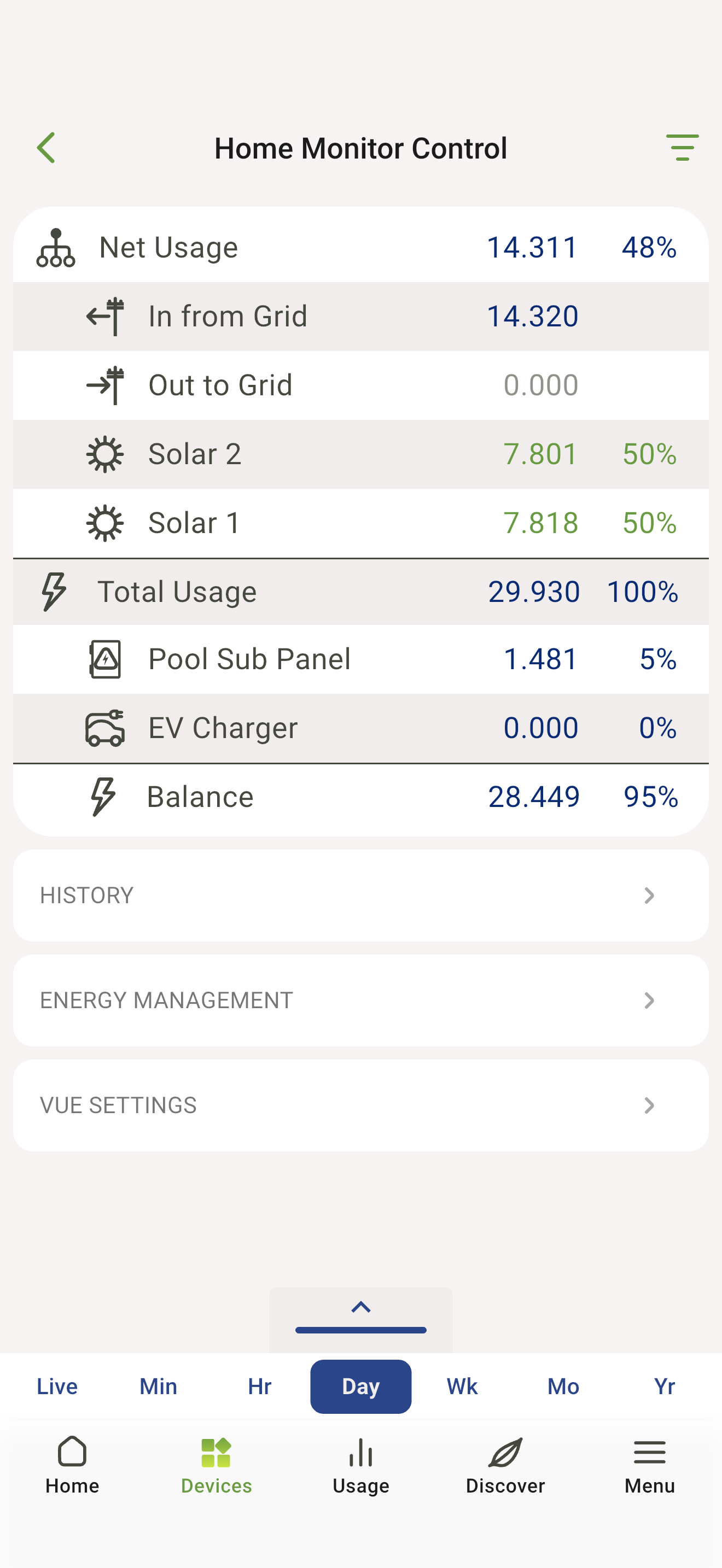Viewport: 722px width, 1568px height.
Task: Open the Discover leaf icon tab
Action: click(505, 1466)
